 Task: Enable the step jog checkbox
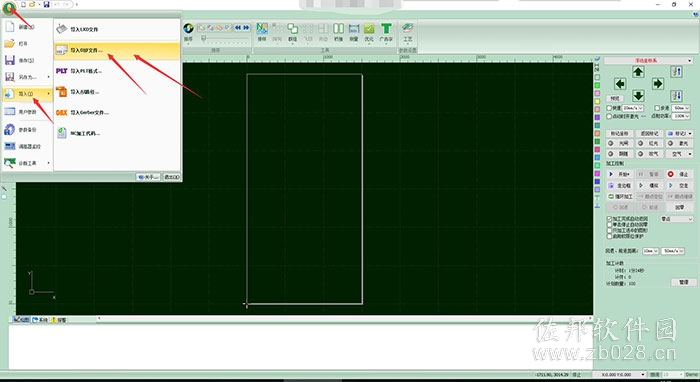tap(657, 108)
